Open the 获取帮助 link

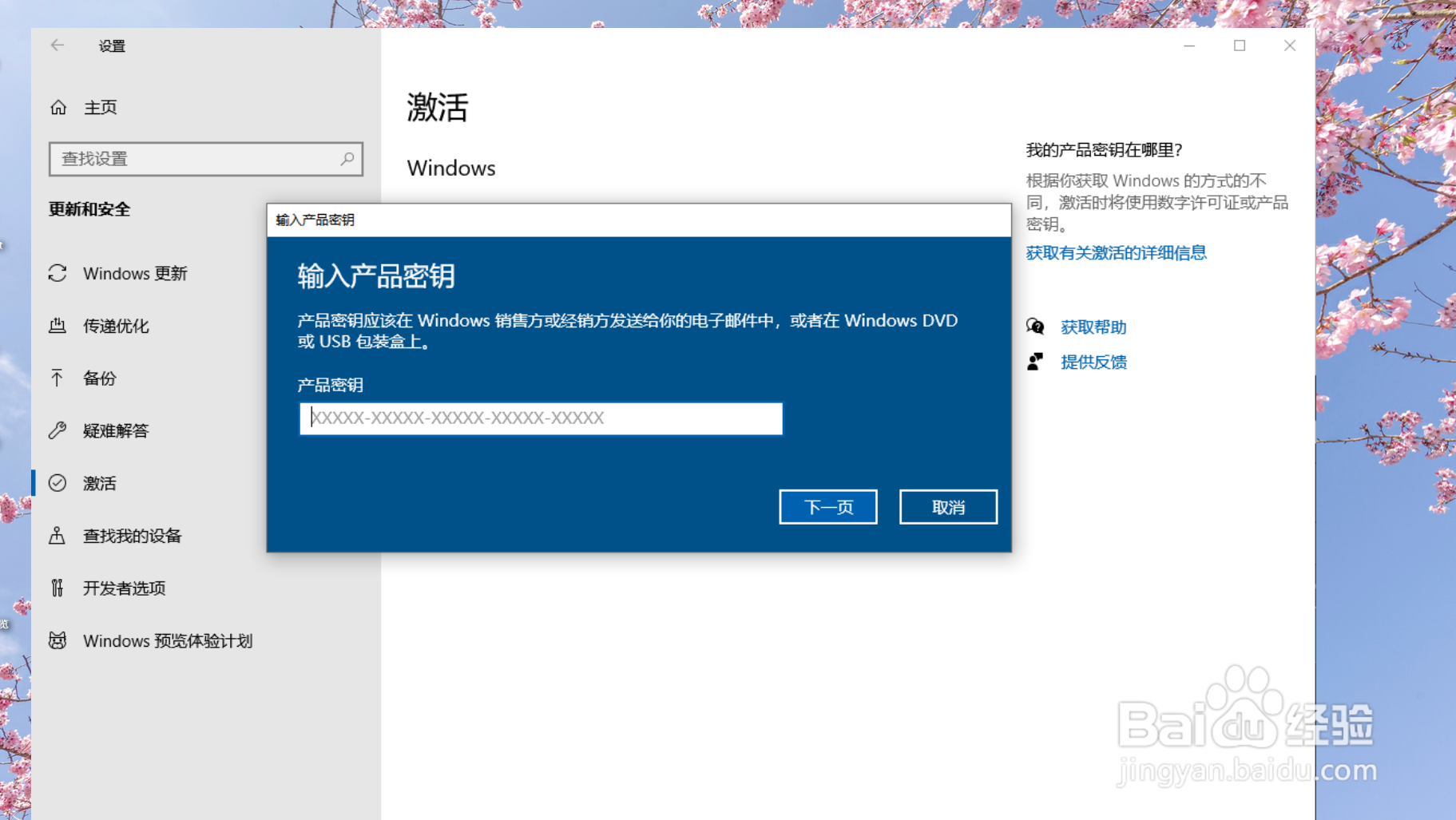point(1093,327)
